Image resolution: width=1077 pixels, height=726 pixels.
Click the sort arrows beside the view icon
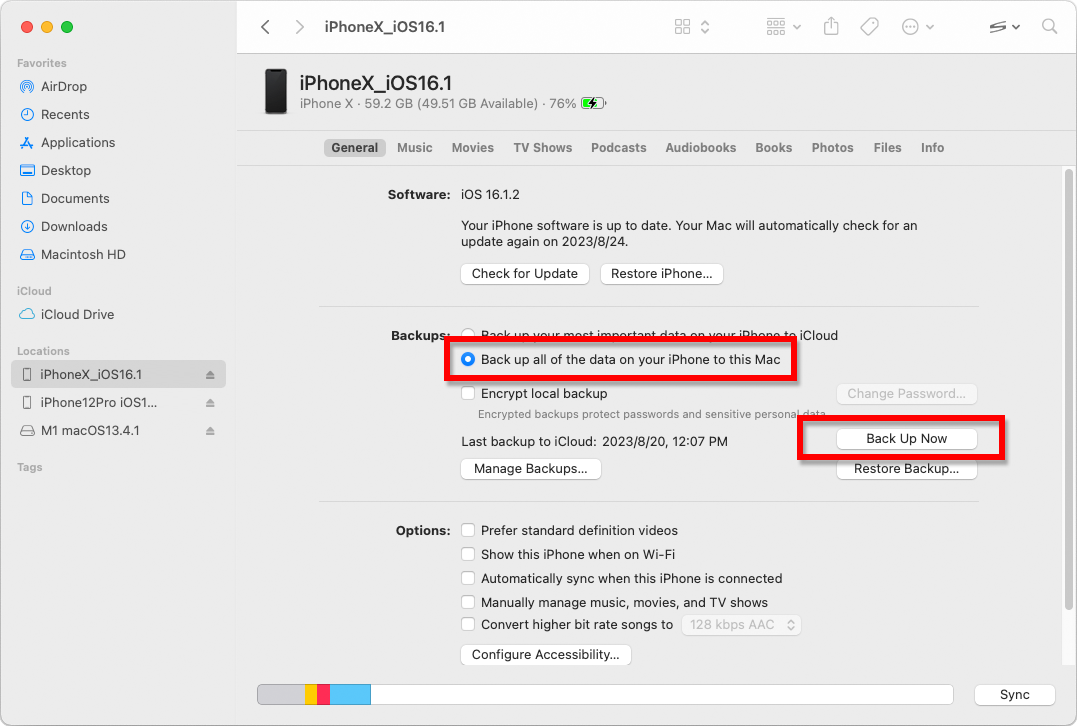tap(705, 27)
